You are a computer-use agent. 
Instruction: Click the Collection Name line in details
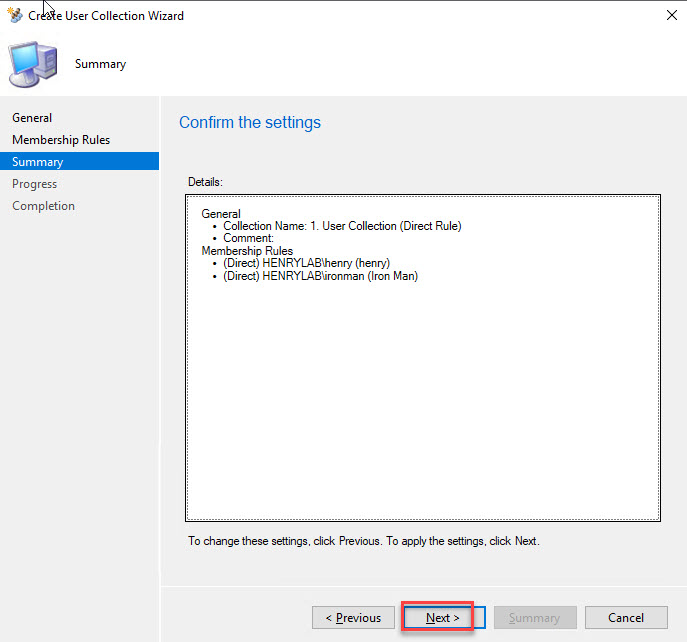point(342,226)
